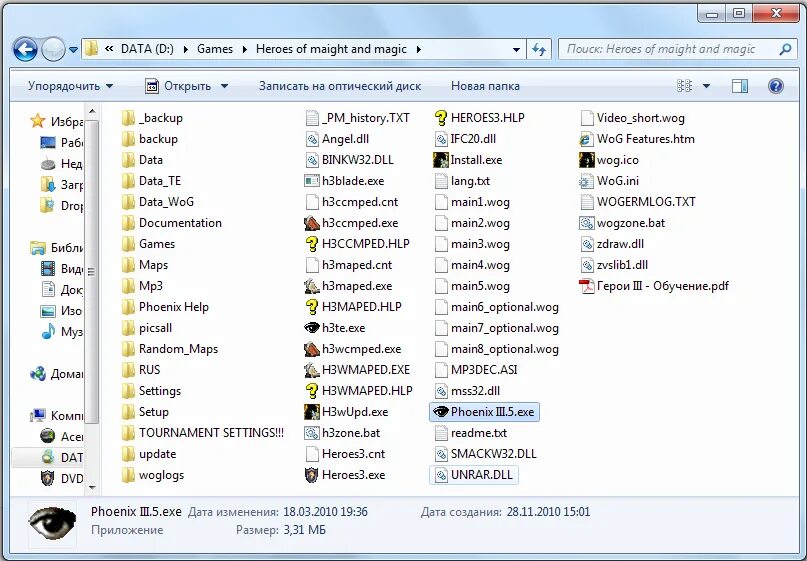The height and width of the screenshot is (561, 807).
Task: Expand the Открыть dropdown arrow
Action: [224, 86]
